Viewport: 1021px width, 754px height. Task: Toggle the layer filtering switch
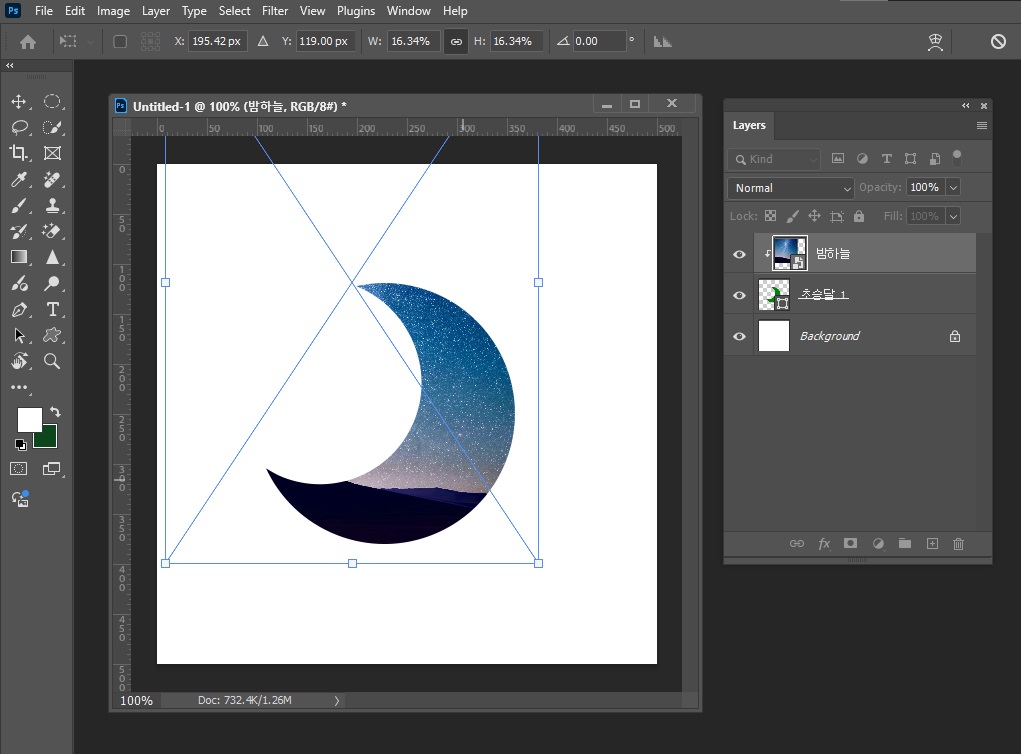click(x=957, y=158)
